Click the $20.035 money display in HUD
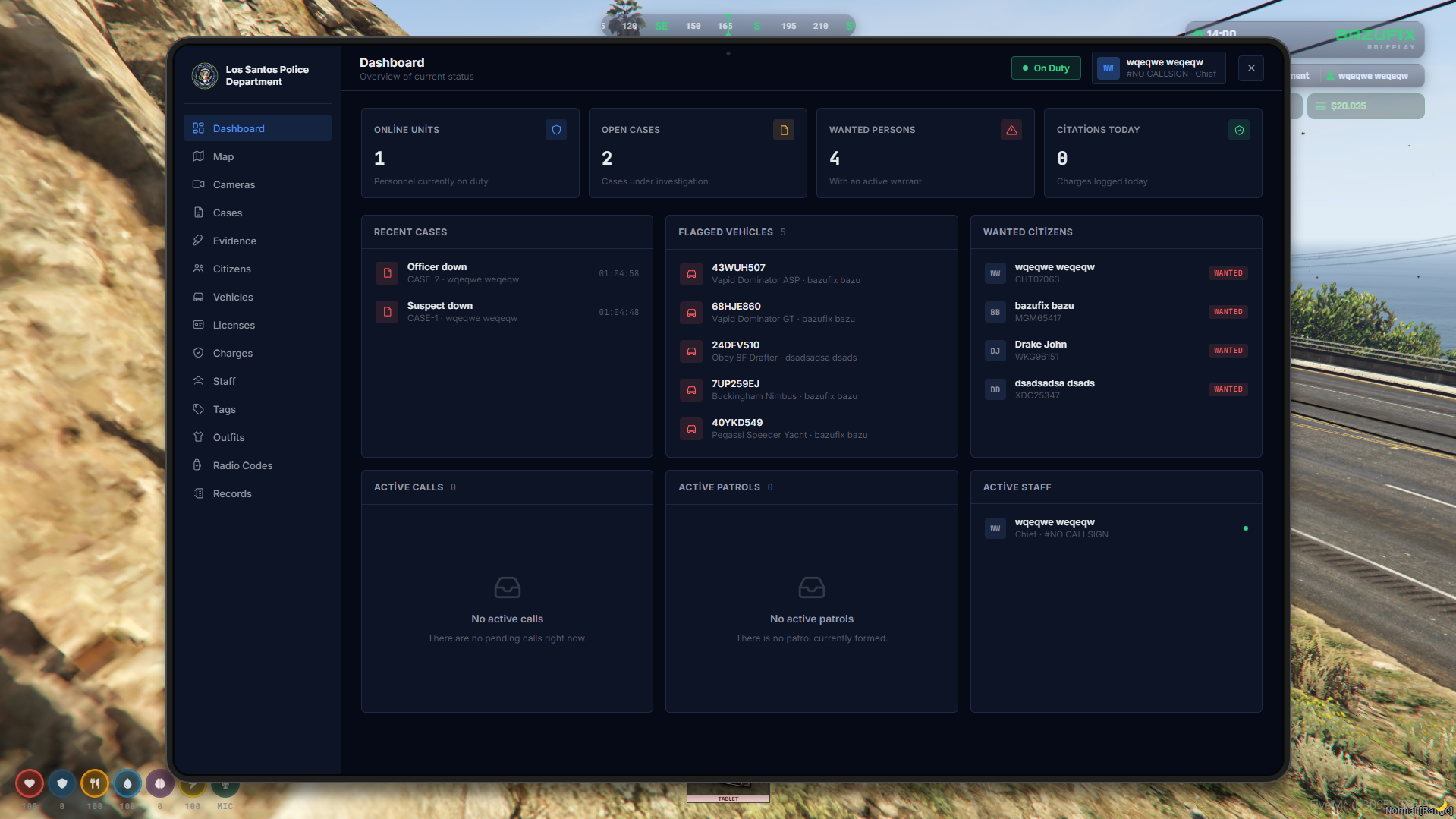Viewport: 1456px width, 819px height. pos(1366,106)
